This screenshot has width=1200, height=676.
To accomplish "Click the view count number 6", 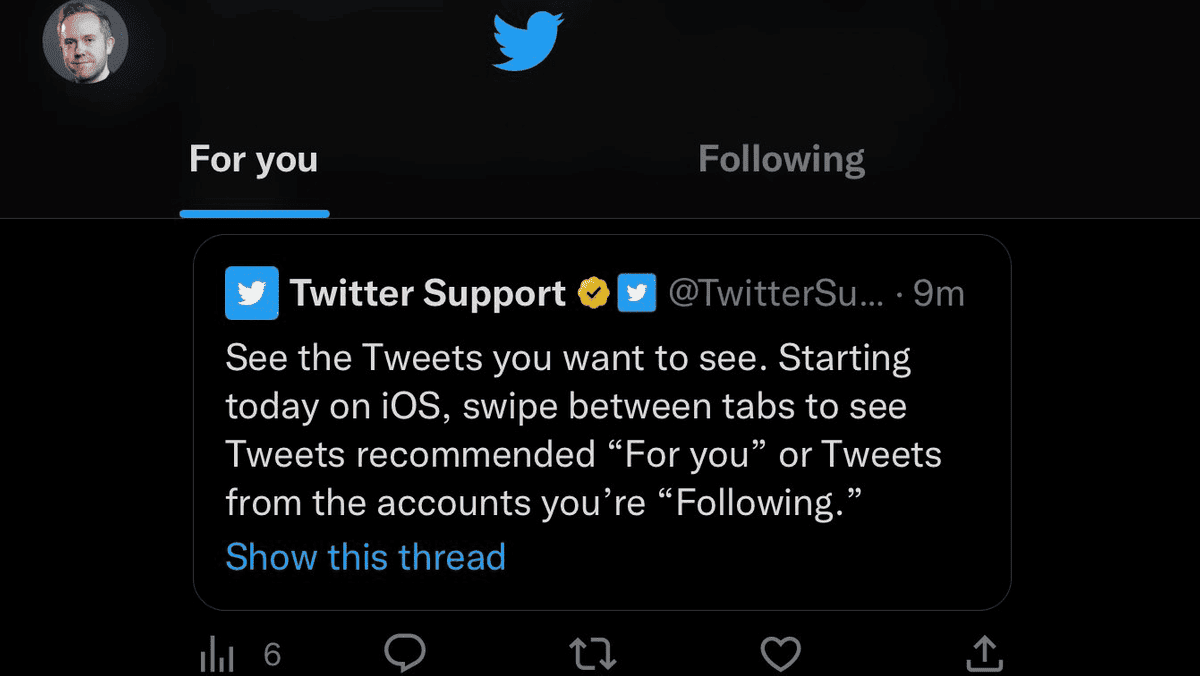I will tap(272, 656).
